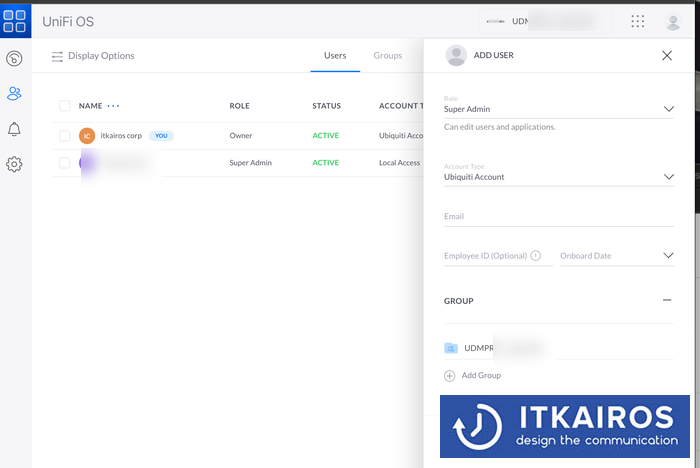The image size is (700, 468).
Task: Click the Email input field
Action: tap(558, 217)
